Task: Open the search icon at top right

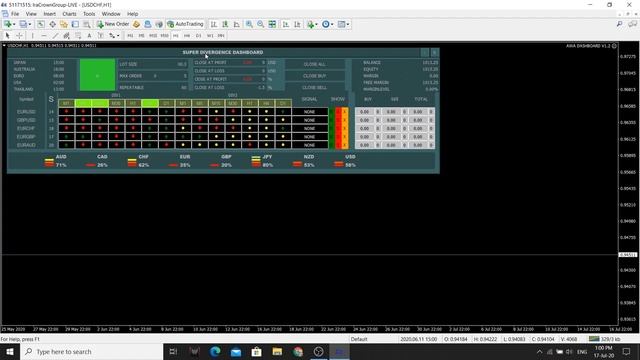Action: pos(619,24)
